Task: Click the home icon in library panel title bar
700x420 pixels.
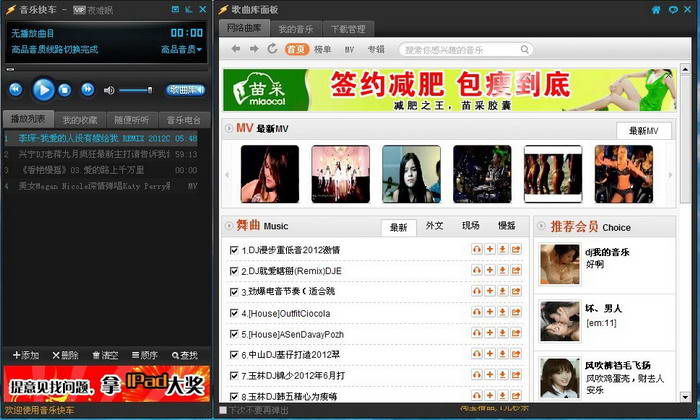Action: point(656,9)
